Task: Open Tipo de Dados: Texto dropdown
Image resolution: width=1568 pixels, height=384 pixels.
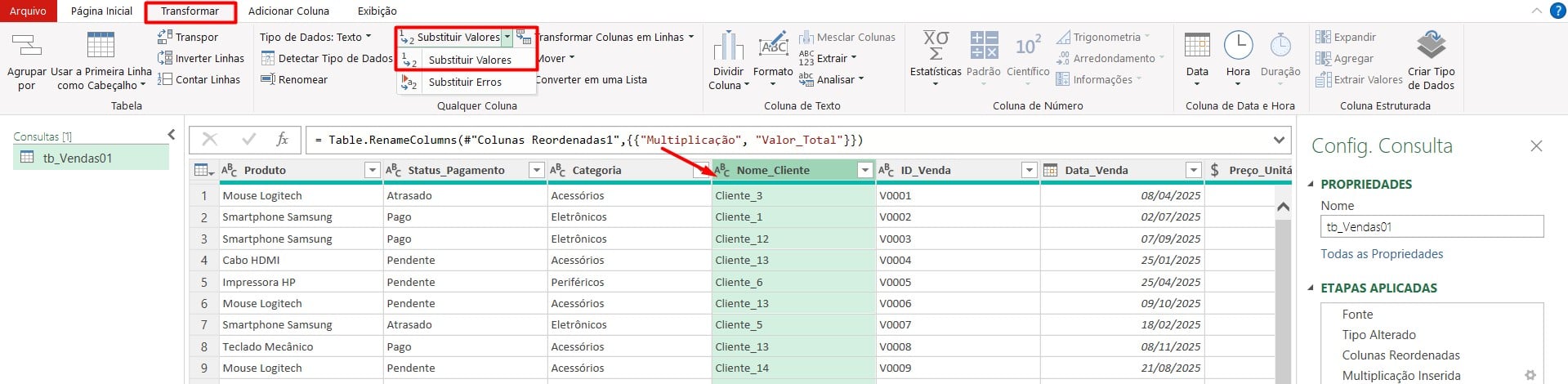Action: [315, 37]
